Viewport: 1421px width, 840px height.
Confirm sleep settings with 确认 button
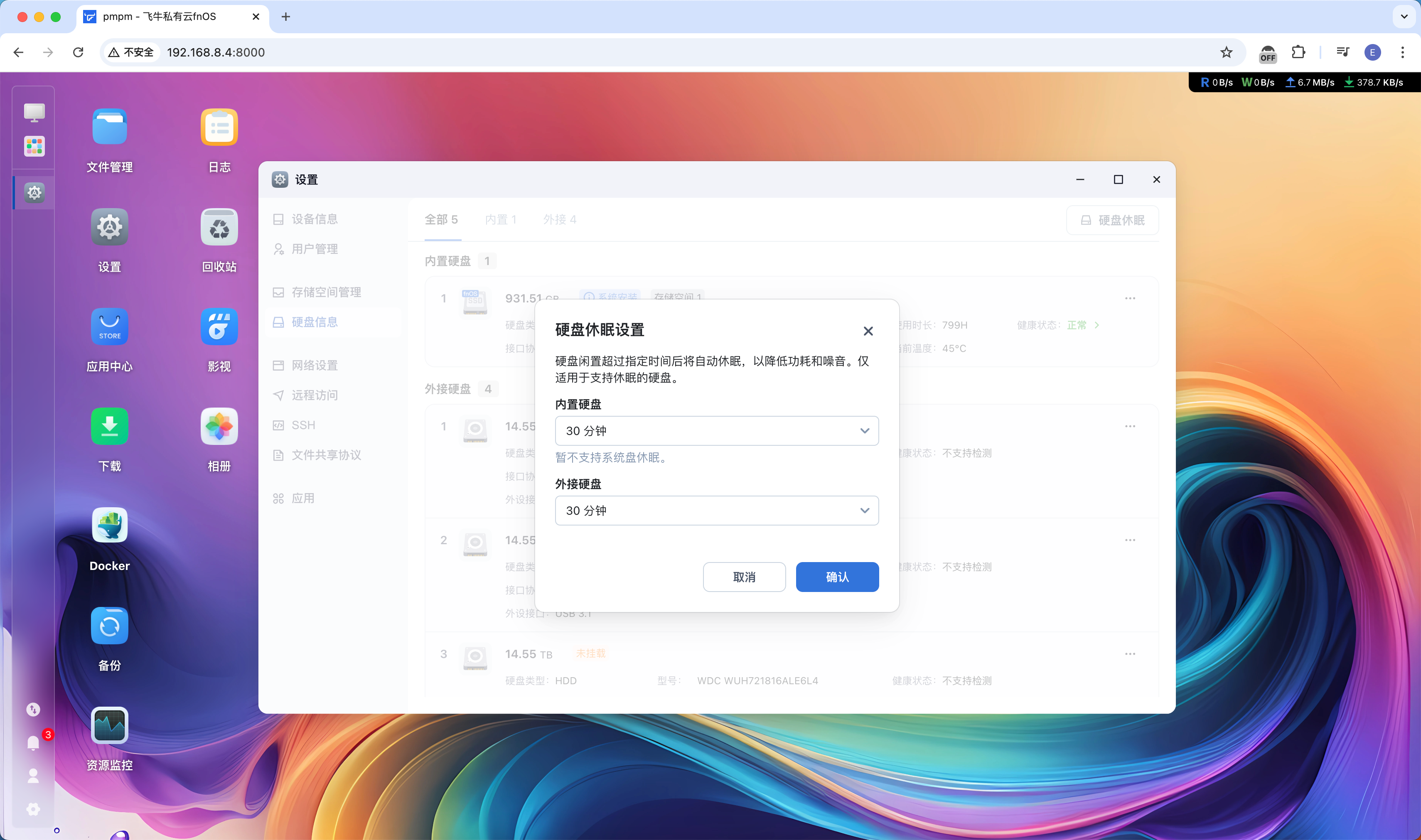pos(837,577)
